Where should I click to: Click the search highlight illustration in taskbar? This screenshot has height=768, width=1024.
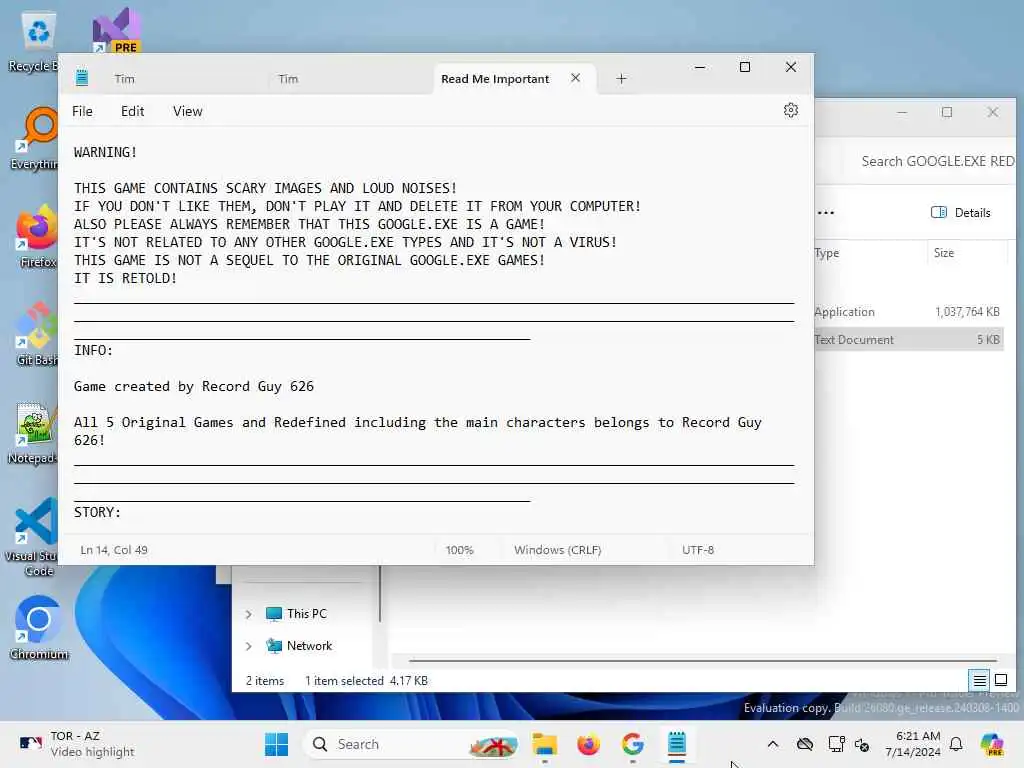(493, 744)
